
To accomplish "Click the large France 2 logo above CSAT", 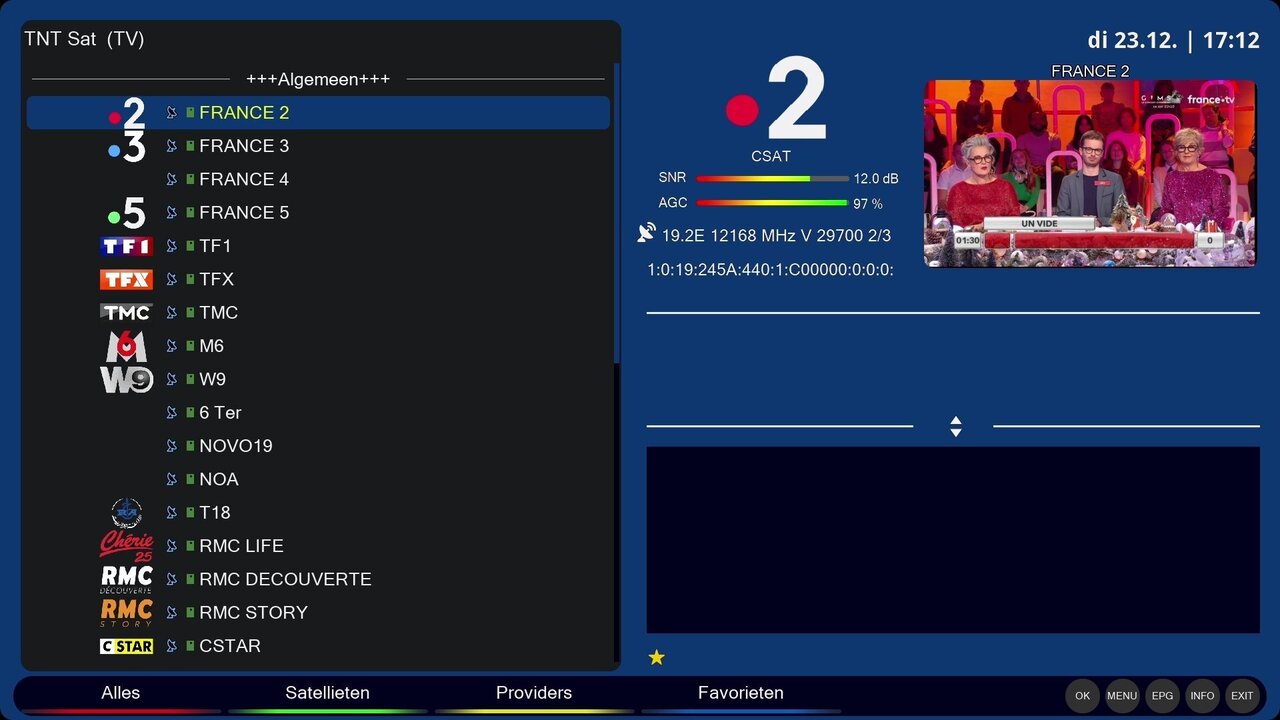I will coord(776,98).
